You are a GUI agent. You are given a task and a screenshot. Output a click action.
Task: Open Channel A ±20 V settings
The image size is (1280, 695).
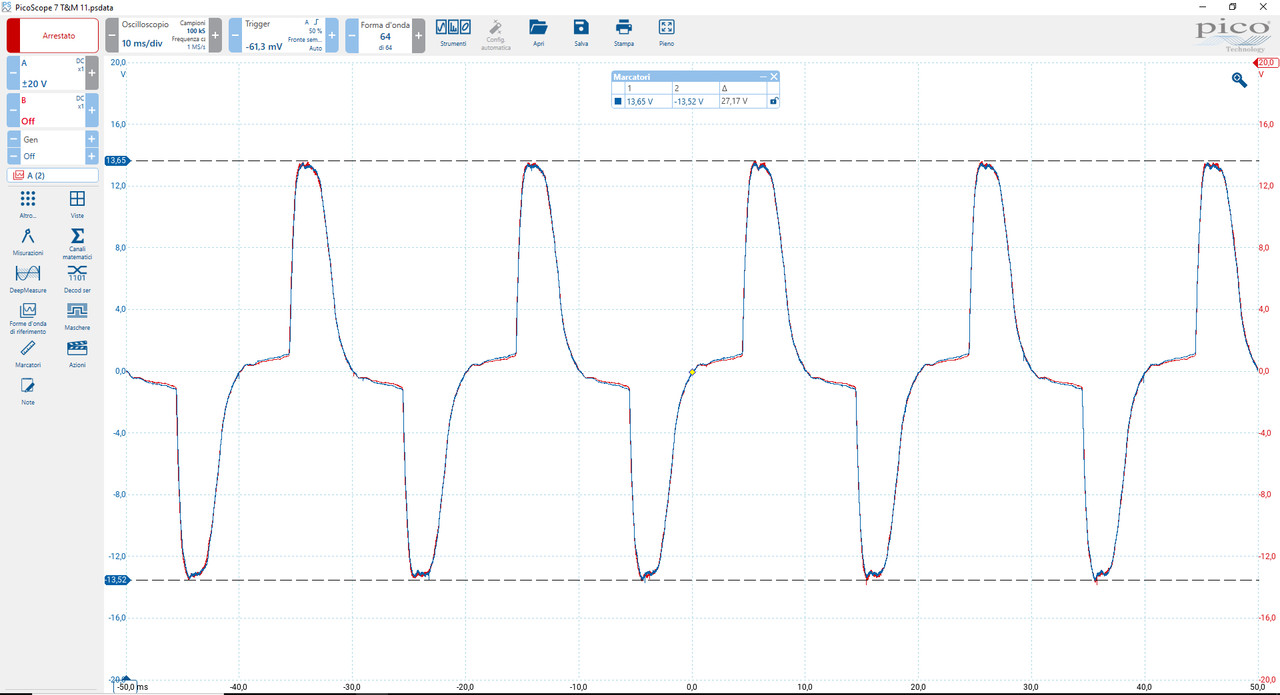[x=52, y=73]
